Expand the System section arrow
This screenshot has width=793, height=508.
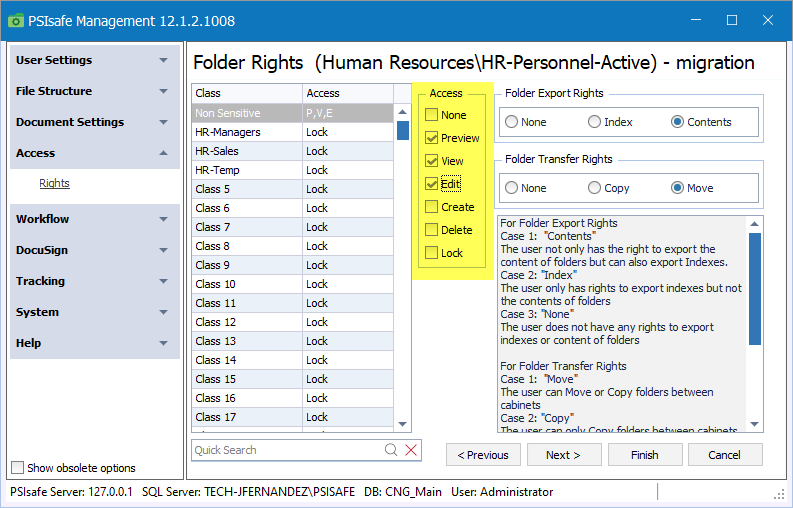pos(163,312)
